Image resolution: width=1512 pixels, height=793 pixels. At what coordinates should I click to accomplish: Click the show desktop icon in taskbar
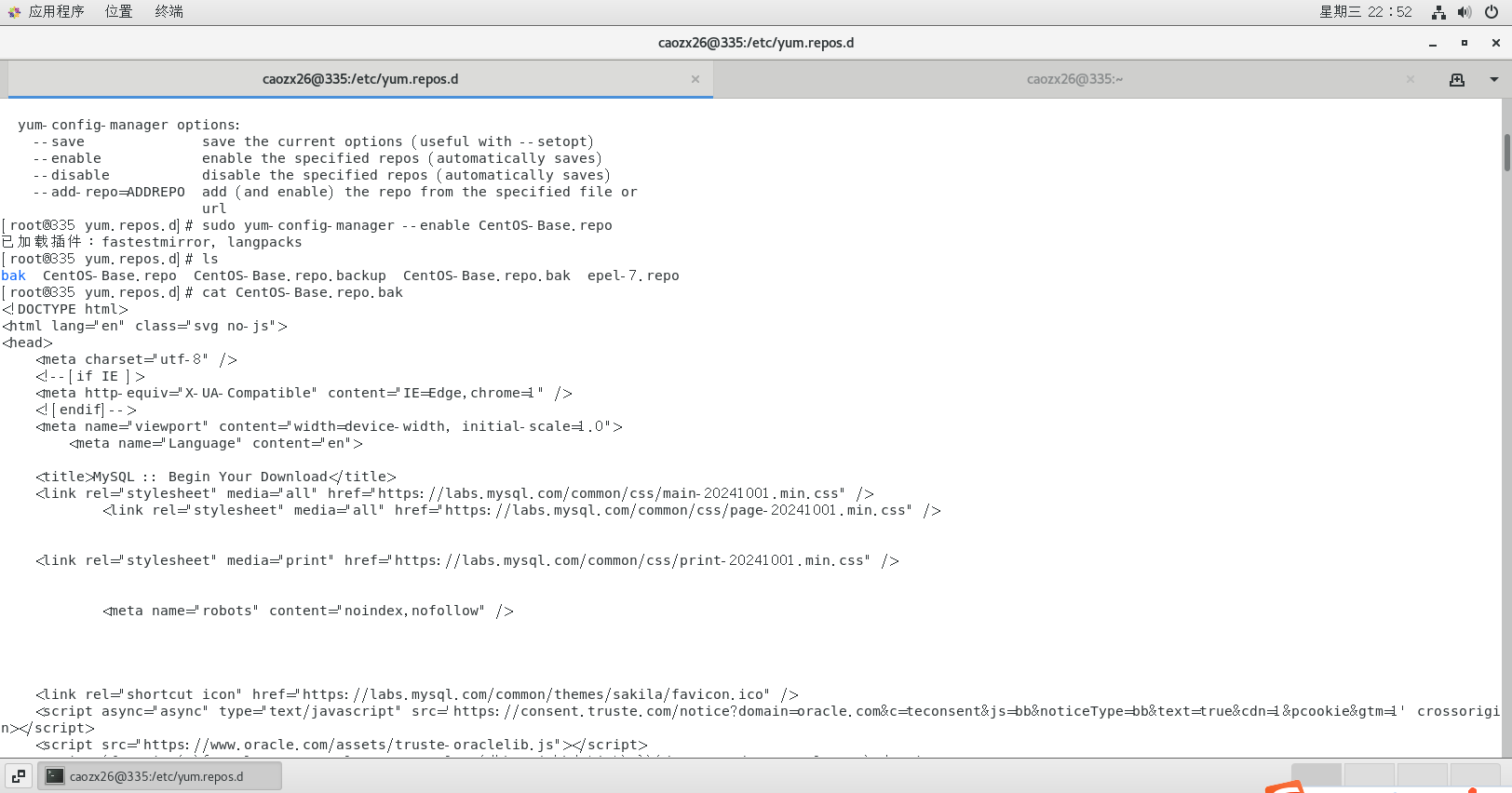pos(19,776)
